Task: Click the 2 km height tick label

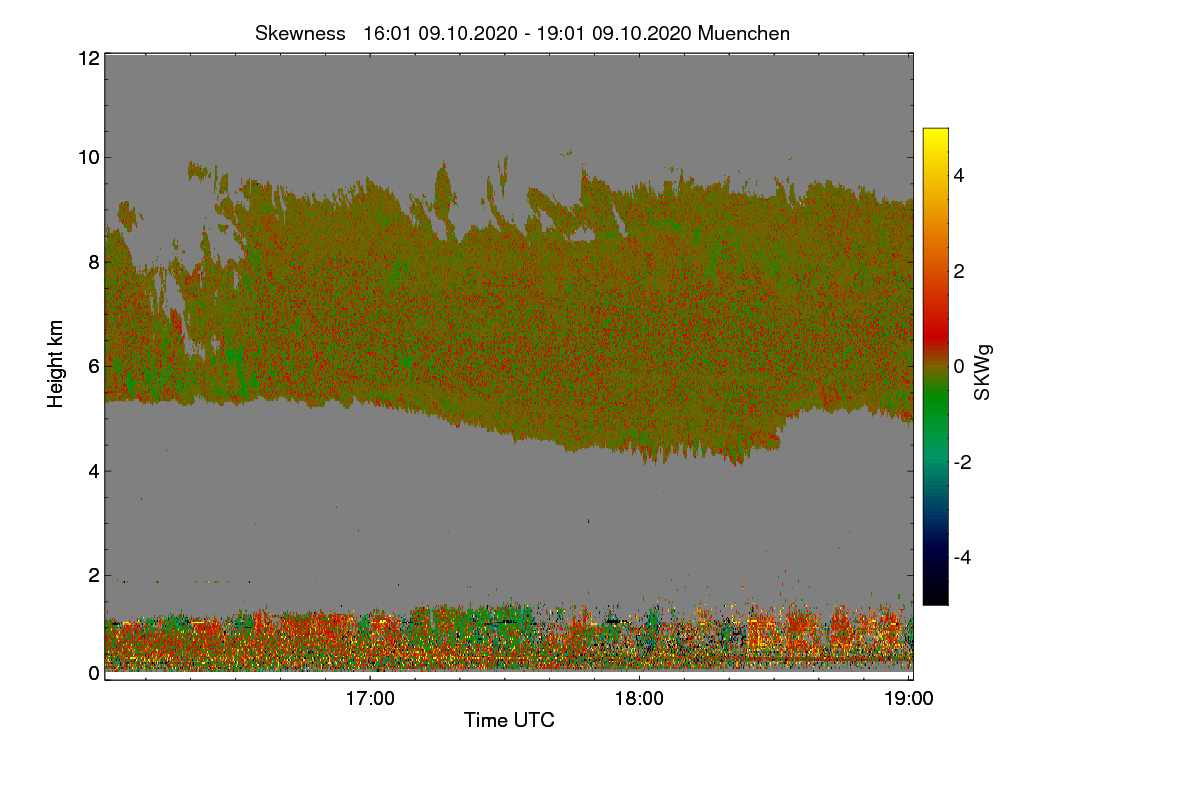Action: click(94, 576)
